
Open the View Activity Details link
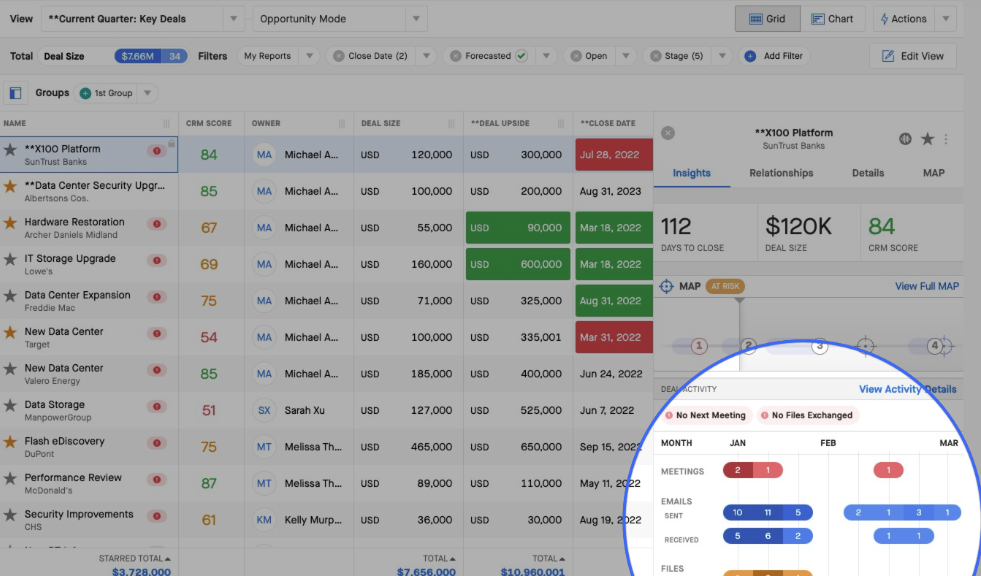click(907, 389)
